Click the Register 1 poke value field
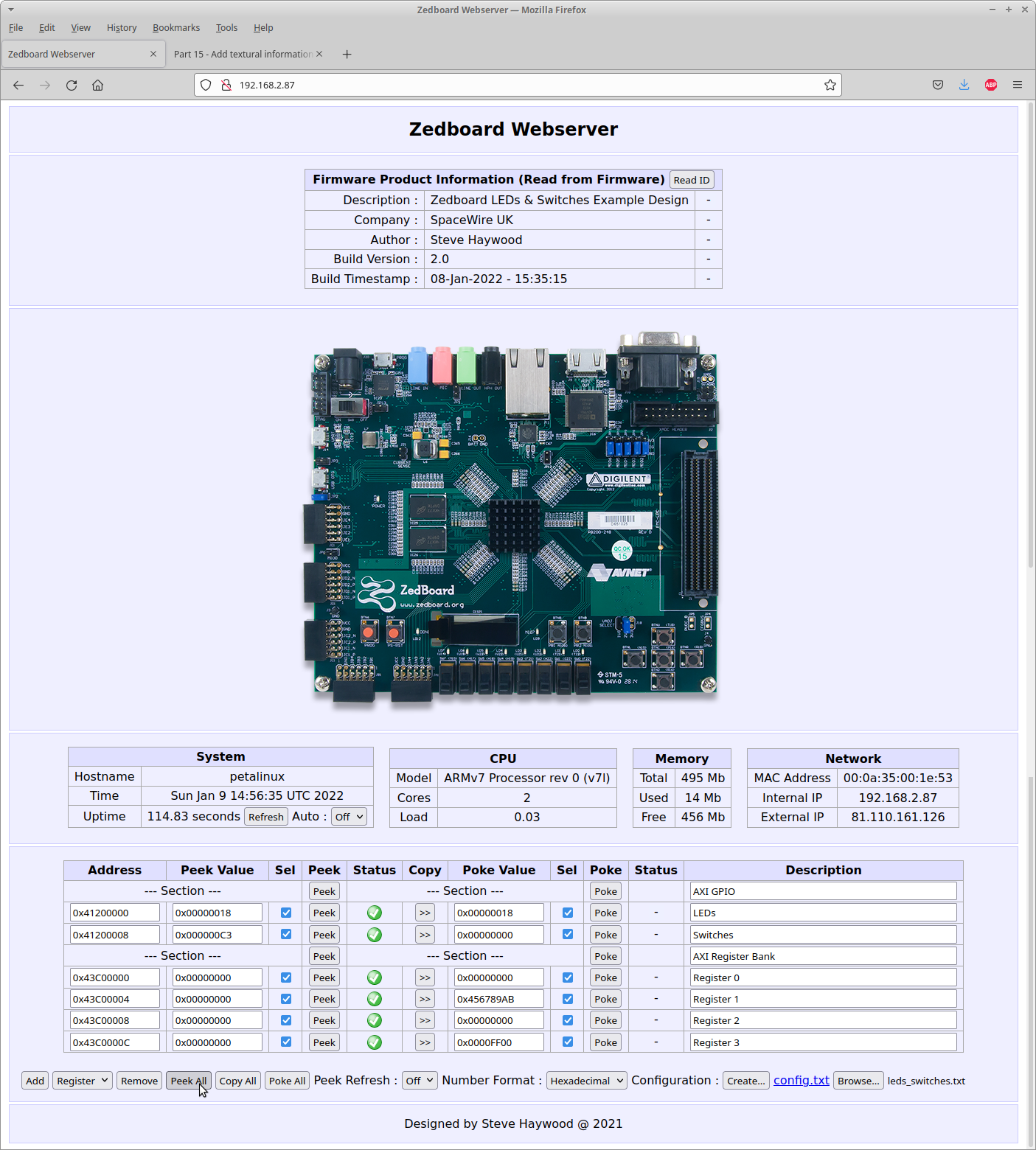This screenshot has height=1150, width=1036. pos(498,999)
